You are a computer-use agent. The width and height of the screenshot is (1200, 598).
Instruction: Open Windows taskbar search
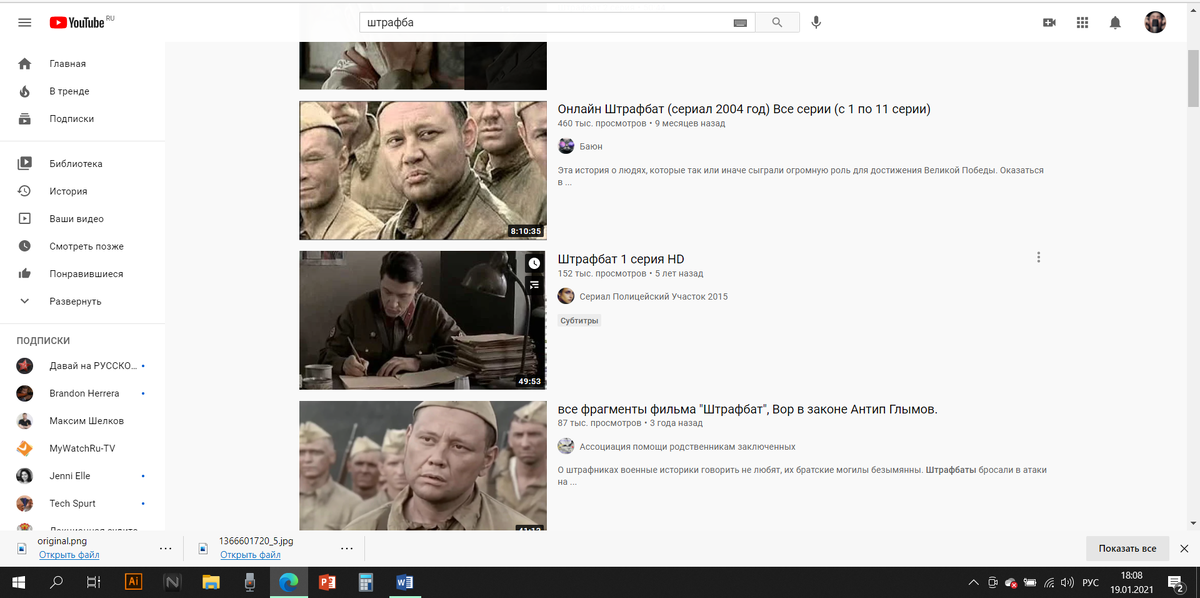tap(57, 581)
